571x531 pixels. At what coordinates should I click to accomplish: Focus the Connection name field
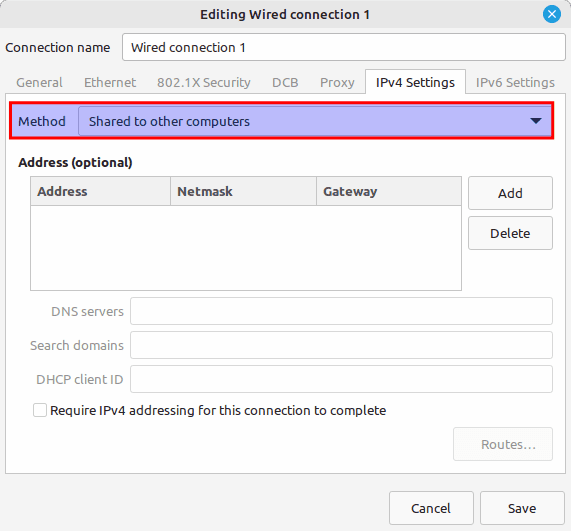343,47
